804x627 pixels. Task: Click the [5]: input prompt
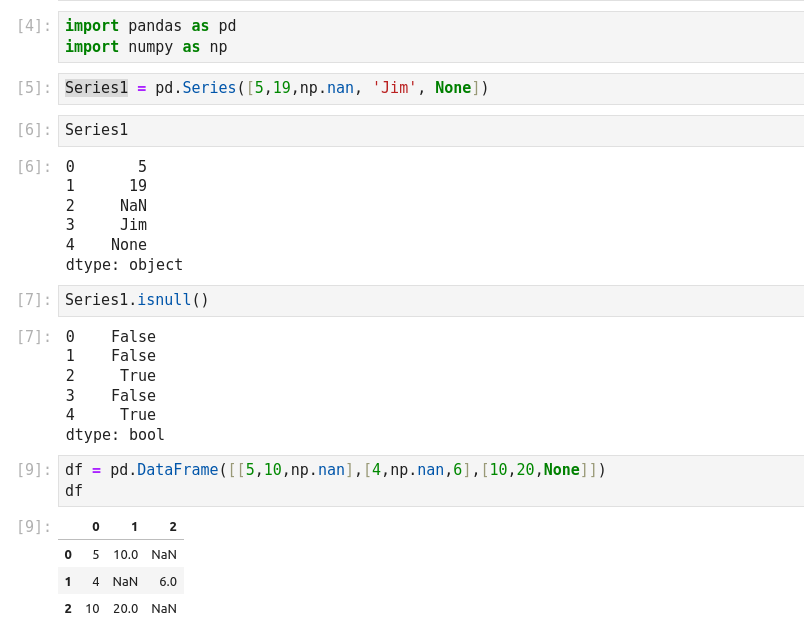pos(33,88)
